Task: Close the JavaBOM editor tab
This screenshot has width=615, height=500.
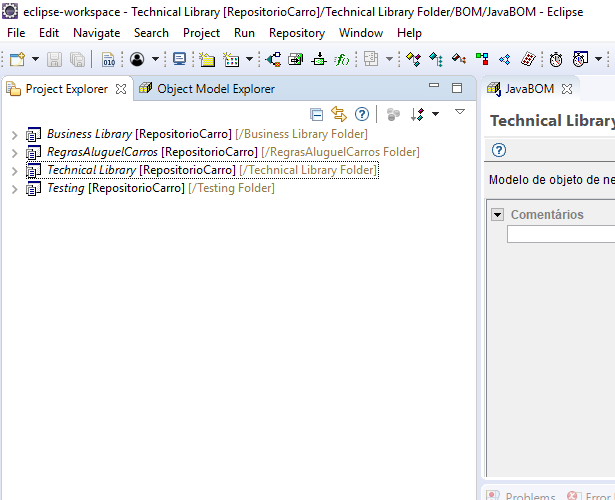Action: pyautogui.click(x=567, y=89)
